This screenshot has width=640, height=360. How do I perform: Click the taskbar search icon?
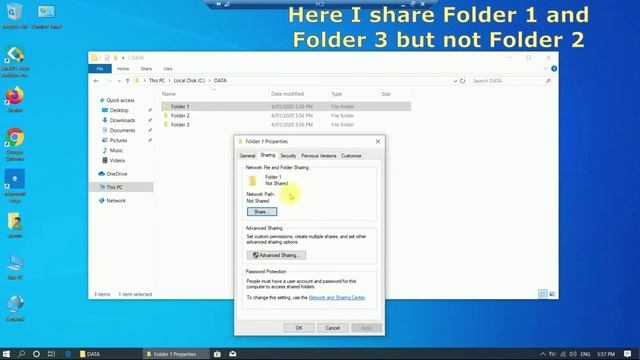[x=21, y=354]
